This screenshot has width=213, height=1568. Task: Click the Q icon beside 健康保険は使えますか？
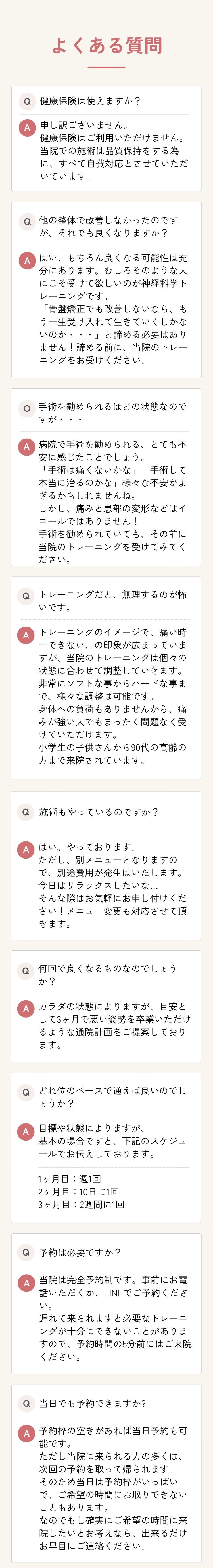point(27,102)
